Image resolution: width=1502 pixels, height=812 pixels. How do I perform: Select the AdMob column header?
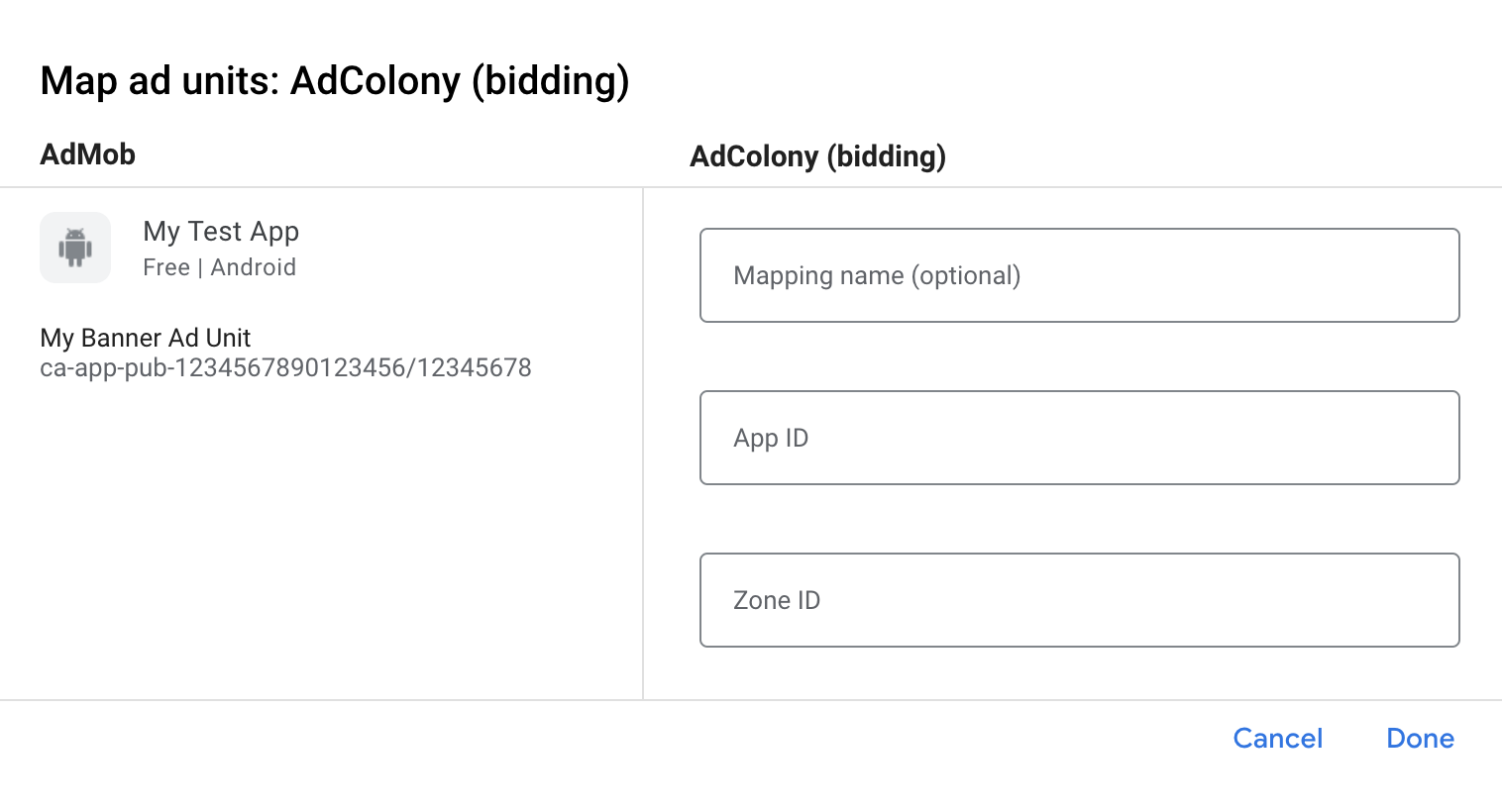coord(87,154)
